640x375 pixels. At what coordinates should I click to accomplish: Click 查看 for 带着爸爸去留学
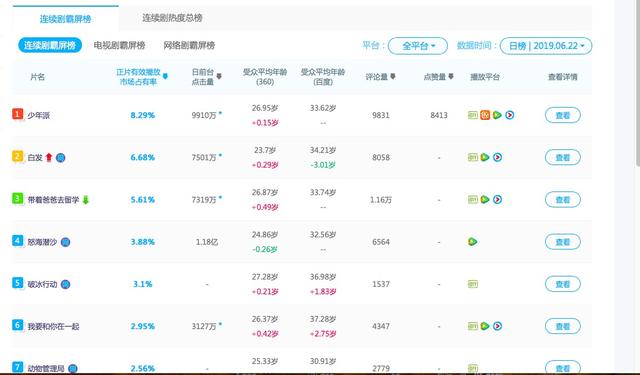[562, 200]
